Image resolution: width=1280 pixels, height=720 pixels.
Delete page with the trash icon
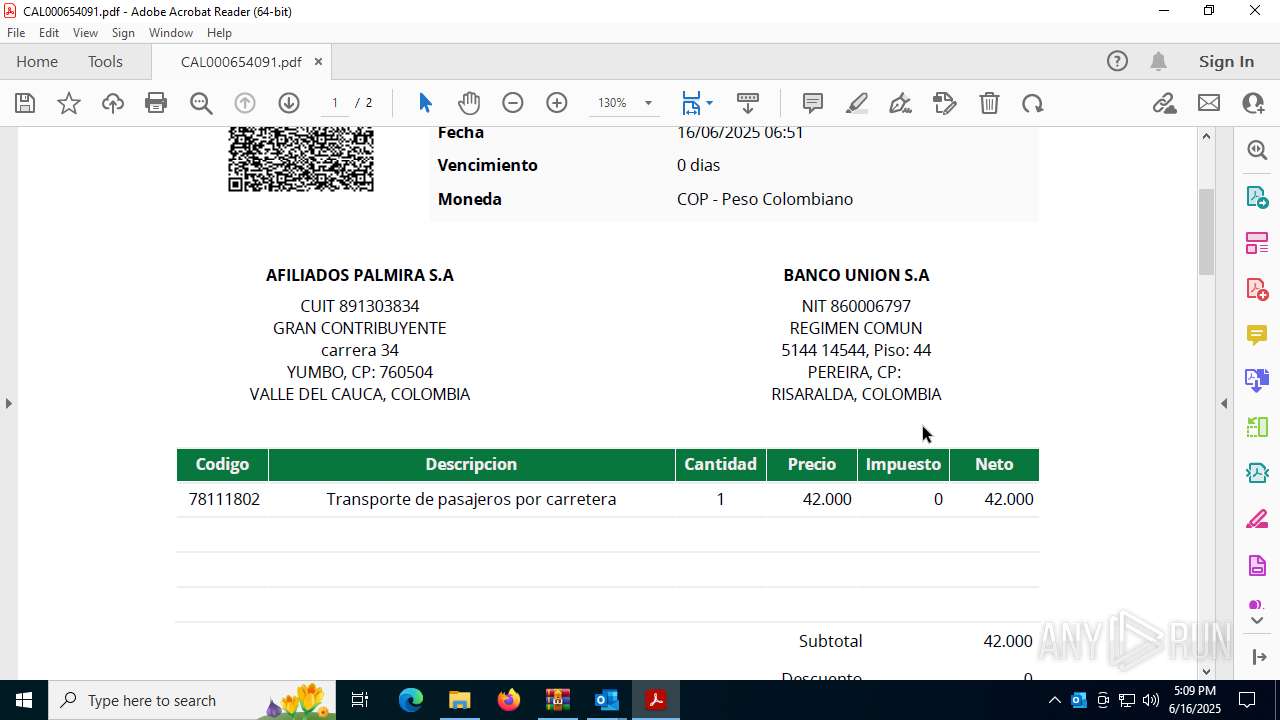click(x=989, y=103)
